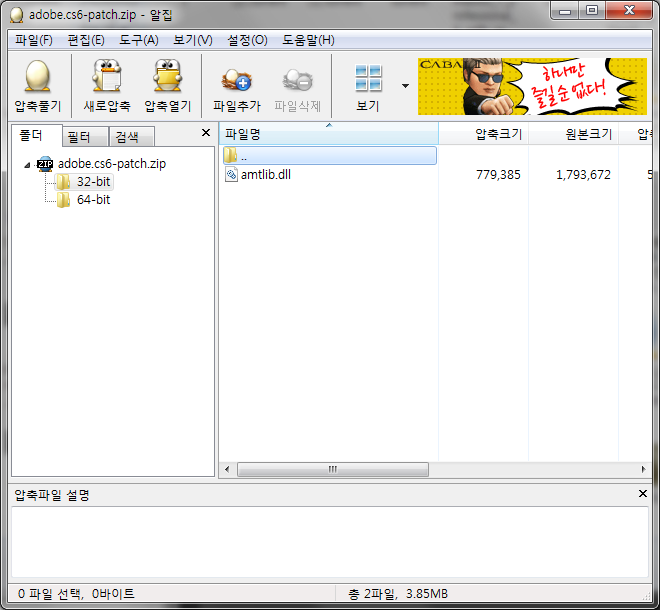Close the ALZip window
Screen dimensions: 660x610
point(629,11)
